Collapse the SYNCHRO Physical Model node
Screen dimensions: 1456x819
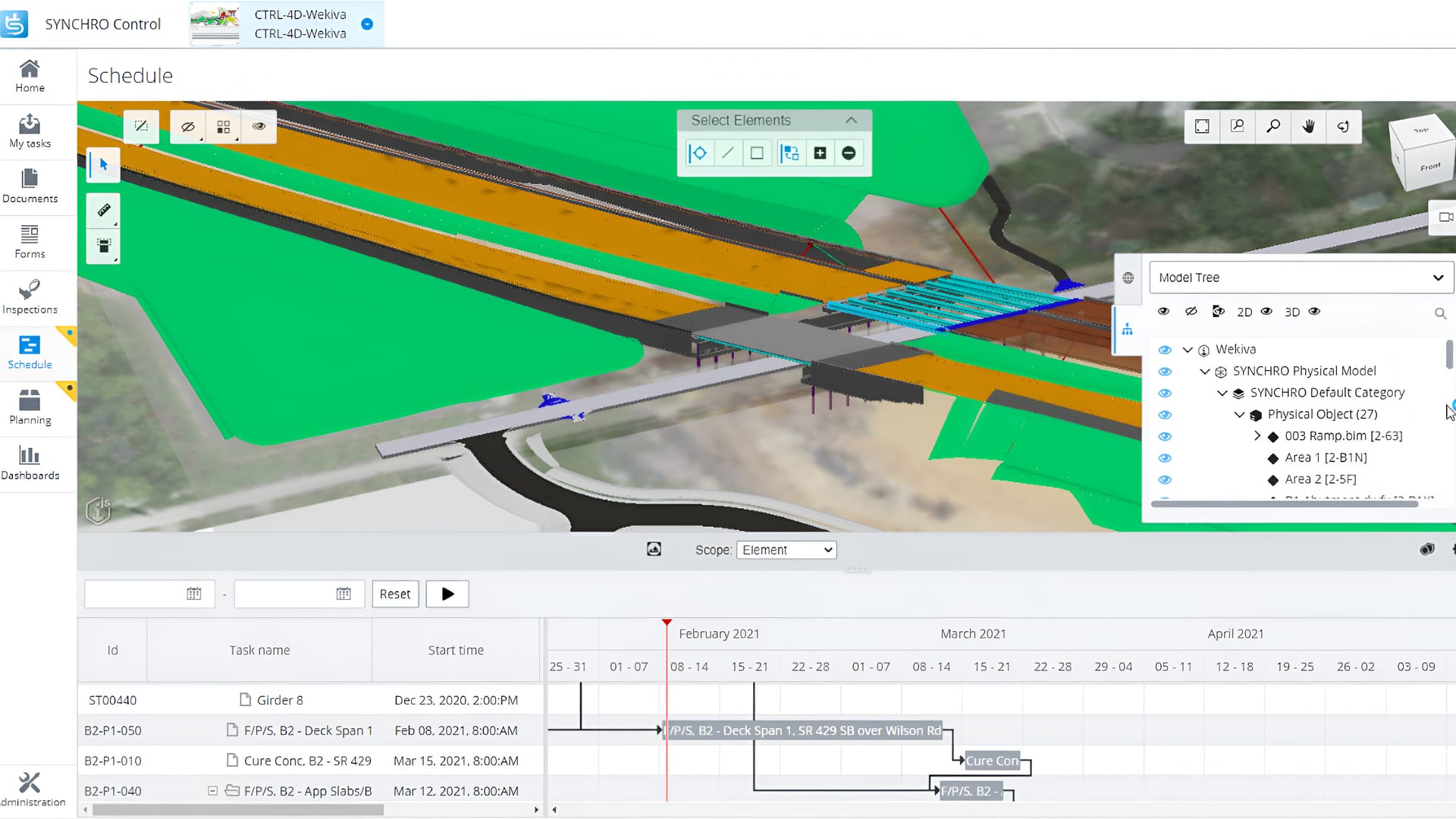pyautogui.click(x=1205, y=372)
